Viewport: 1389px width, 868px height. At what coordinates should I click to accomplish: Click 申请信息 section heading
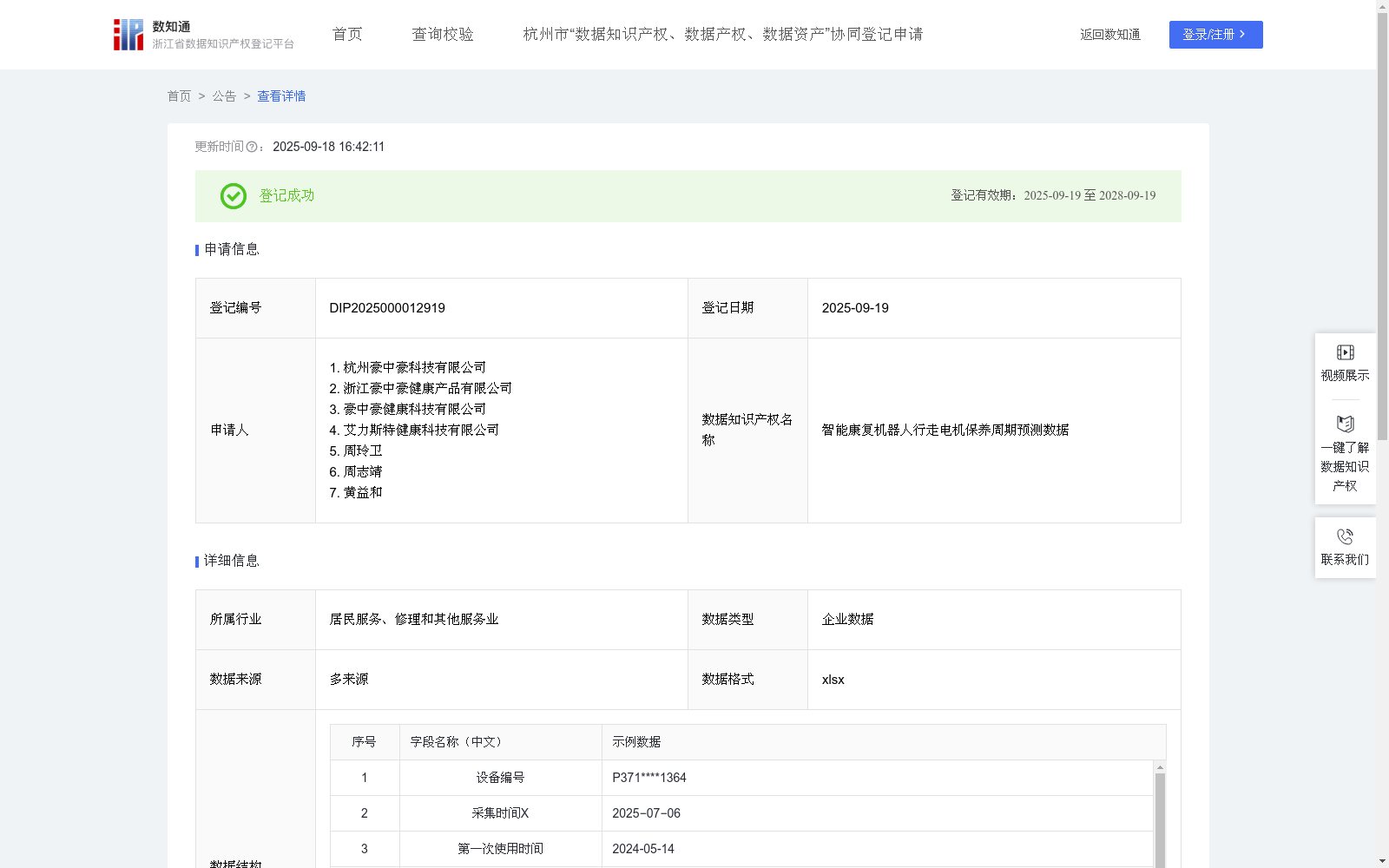coord(232,250)
